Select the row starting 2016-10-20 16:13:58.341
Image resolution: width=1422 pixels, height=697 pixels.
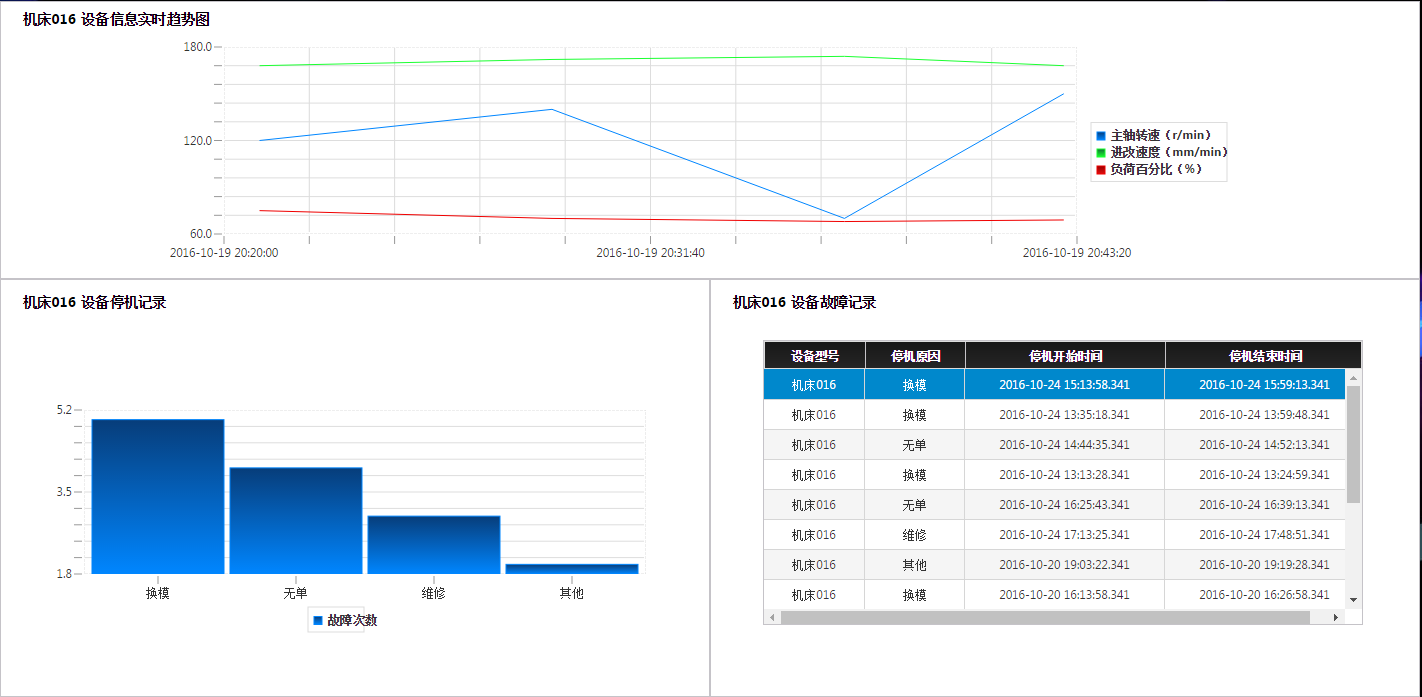coord(1055,595)
